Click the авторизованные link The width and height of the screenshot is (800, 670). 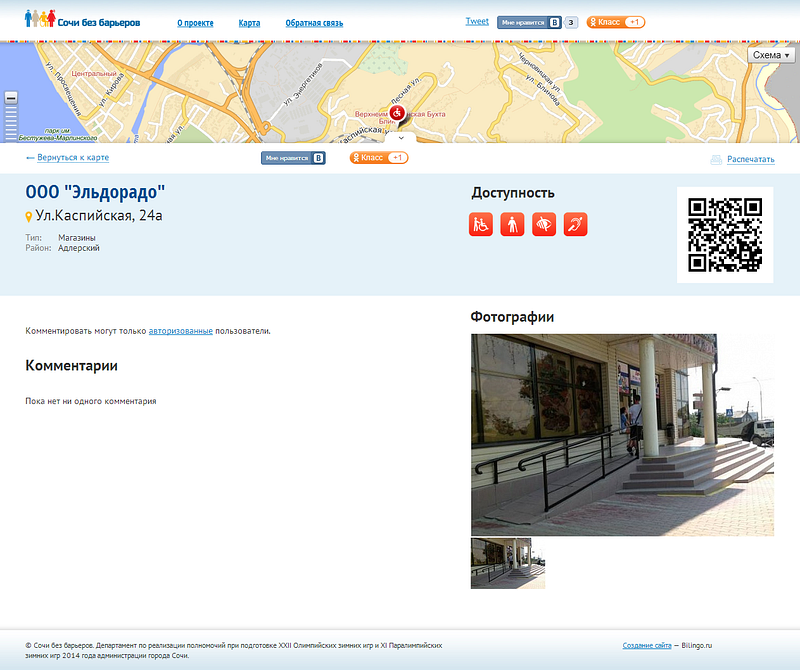click(181, 331)
